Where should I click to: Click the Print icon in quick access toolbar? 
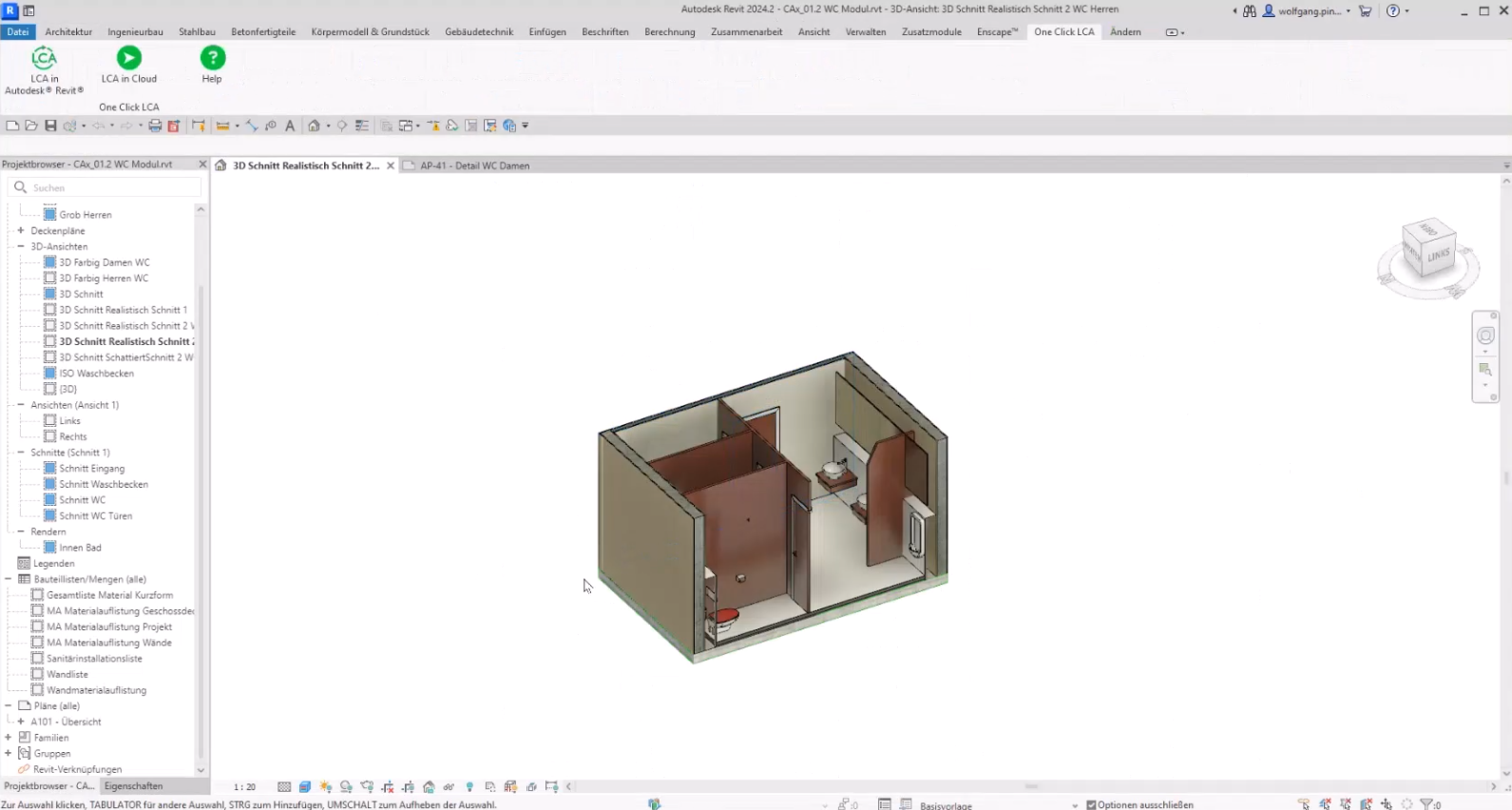tap(155, 125)
